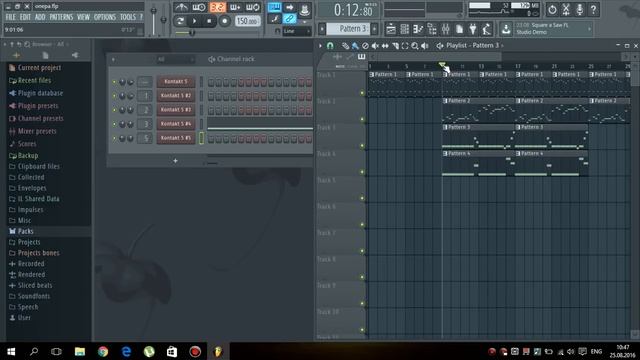
Task: Select the playlist playback speaker tool
Action: coord(424,46)
